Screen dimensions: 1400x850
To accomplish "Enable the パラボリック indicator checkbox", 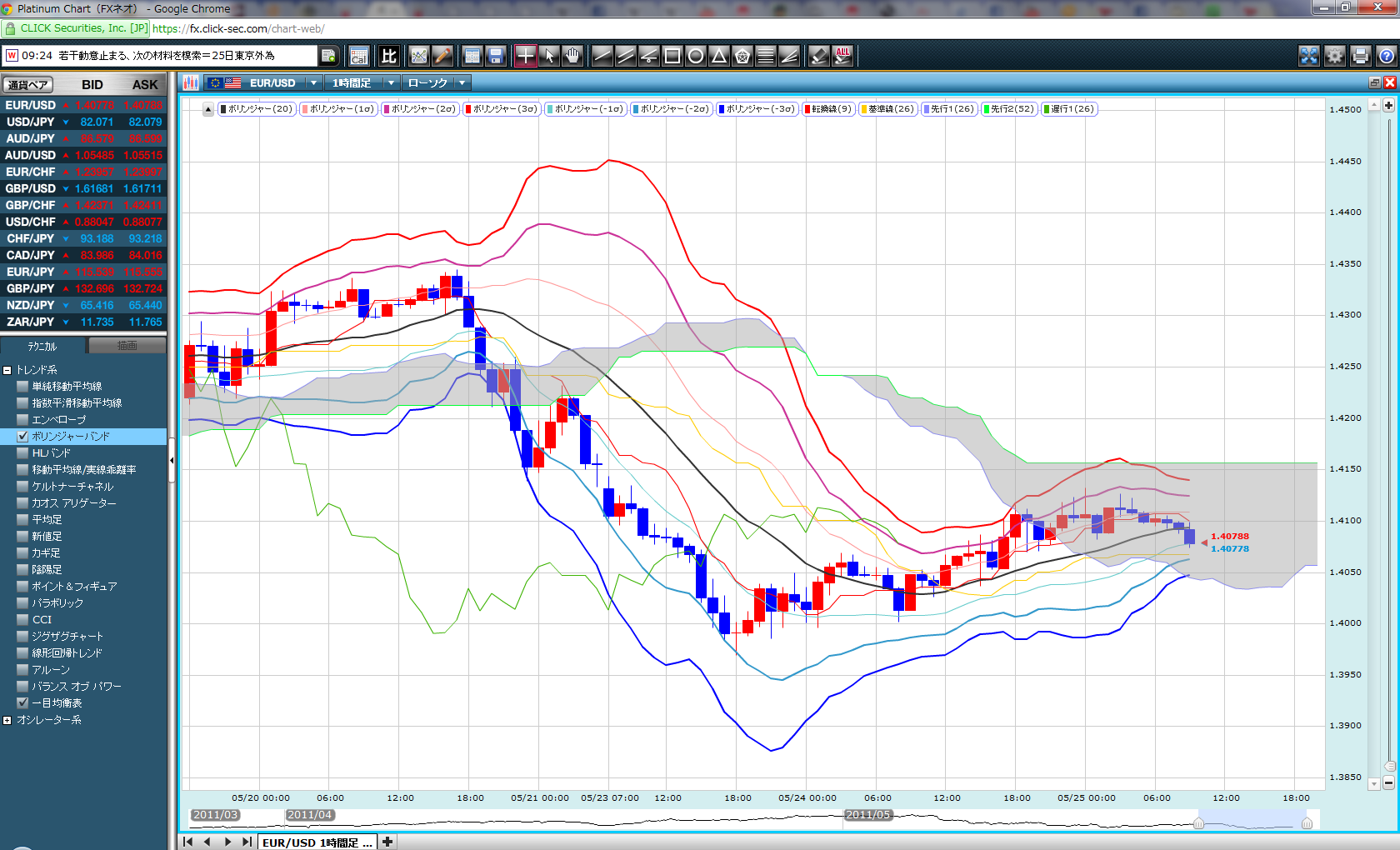I will [23, 603].
